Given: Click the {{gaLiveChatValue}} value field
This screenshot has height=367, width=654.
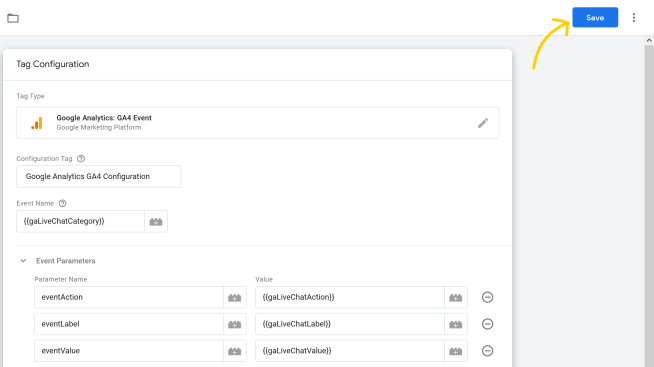Looking at the screenshot, I should coord(350,351).
